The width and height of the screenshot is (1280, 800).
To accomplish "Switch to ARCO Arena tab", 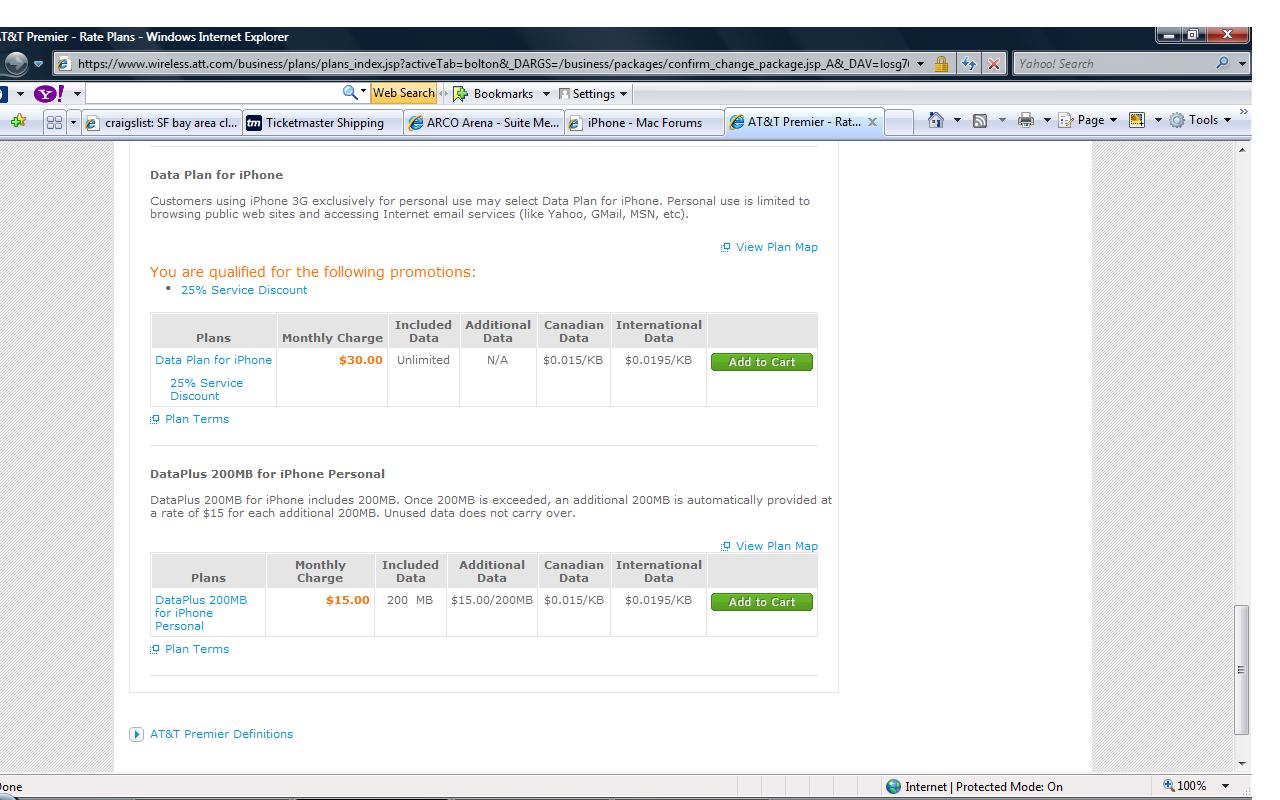I will coord(483,122).
